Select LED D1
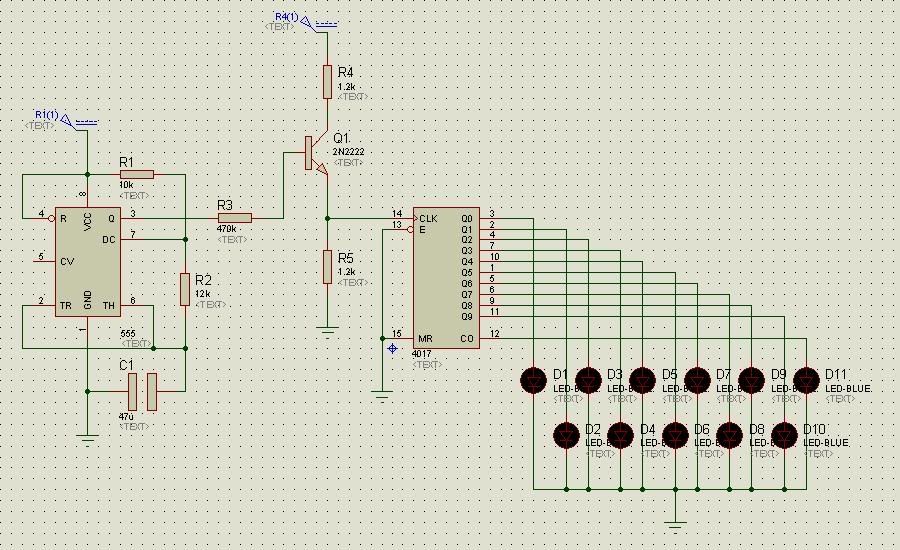900x550 pixels. click(534, 380)
